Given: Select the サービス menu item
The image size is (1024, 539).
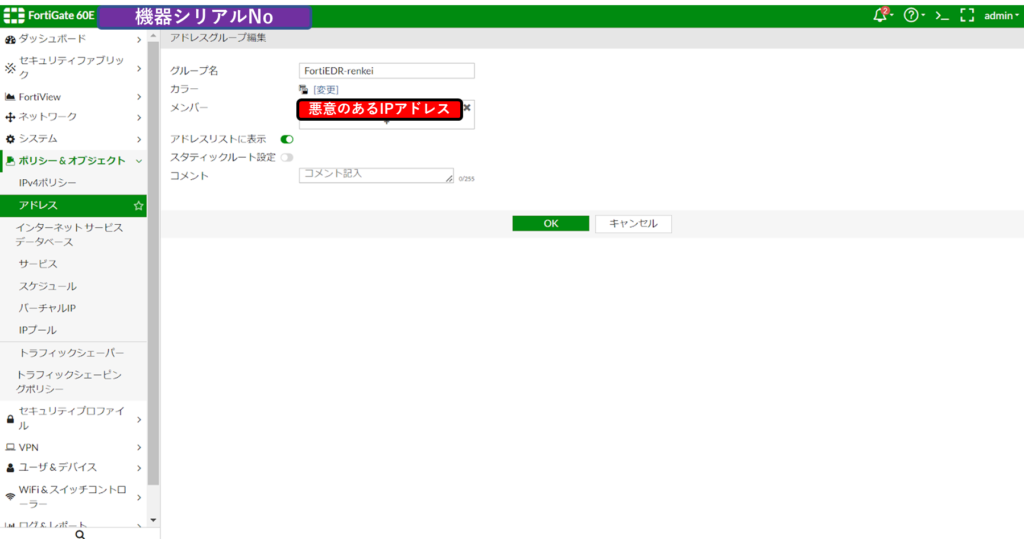Looking at the screenshot, I should click(73, 264).
